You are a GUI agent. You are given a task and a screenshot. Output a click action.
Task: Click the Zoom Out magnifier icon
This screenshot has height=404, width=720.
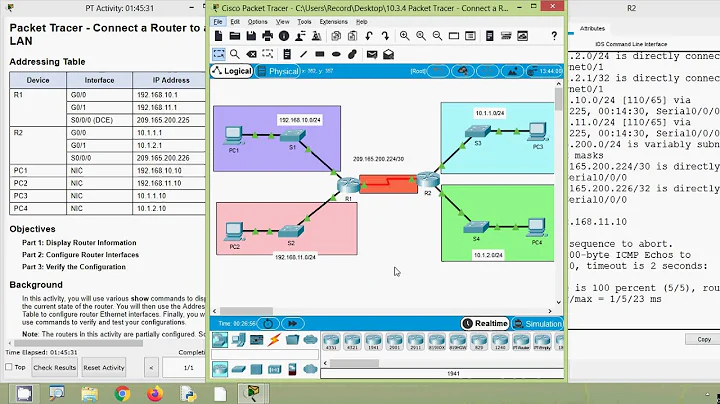437,36
